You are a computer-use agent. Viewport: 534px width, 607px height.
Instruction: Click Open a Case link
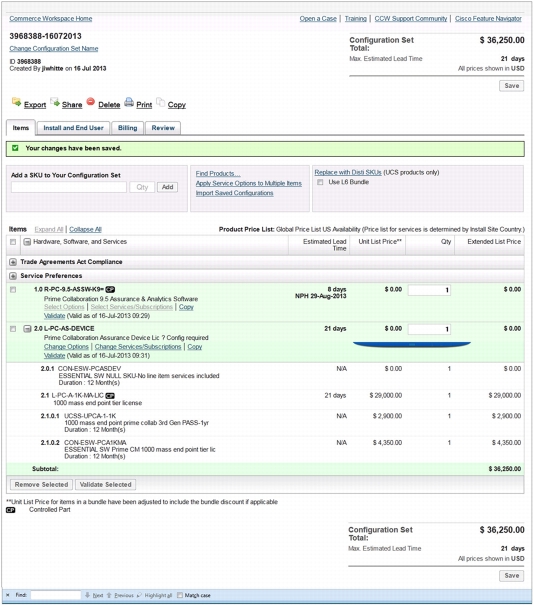tap(318, 19)
